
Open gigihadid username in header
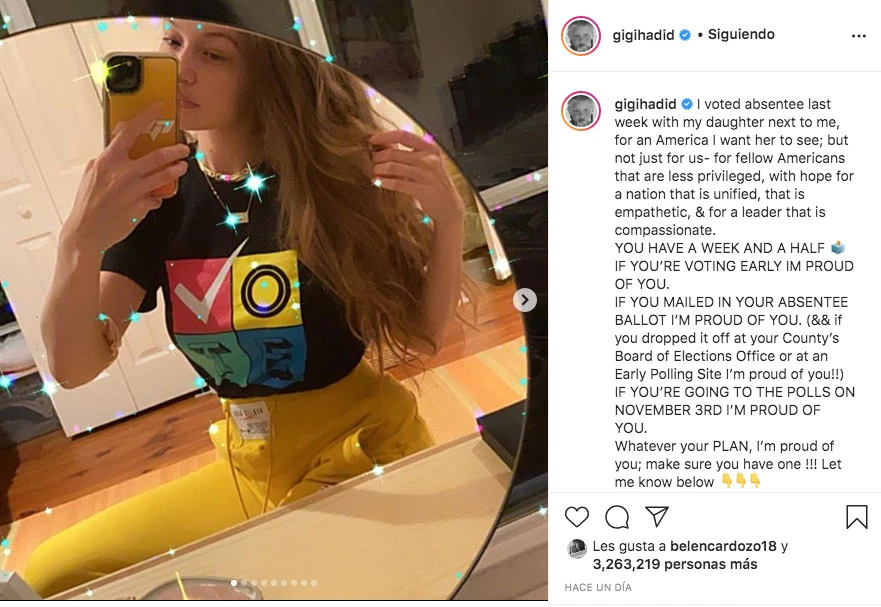[x=643, y=35]
